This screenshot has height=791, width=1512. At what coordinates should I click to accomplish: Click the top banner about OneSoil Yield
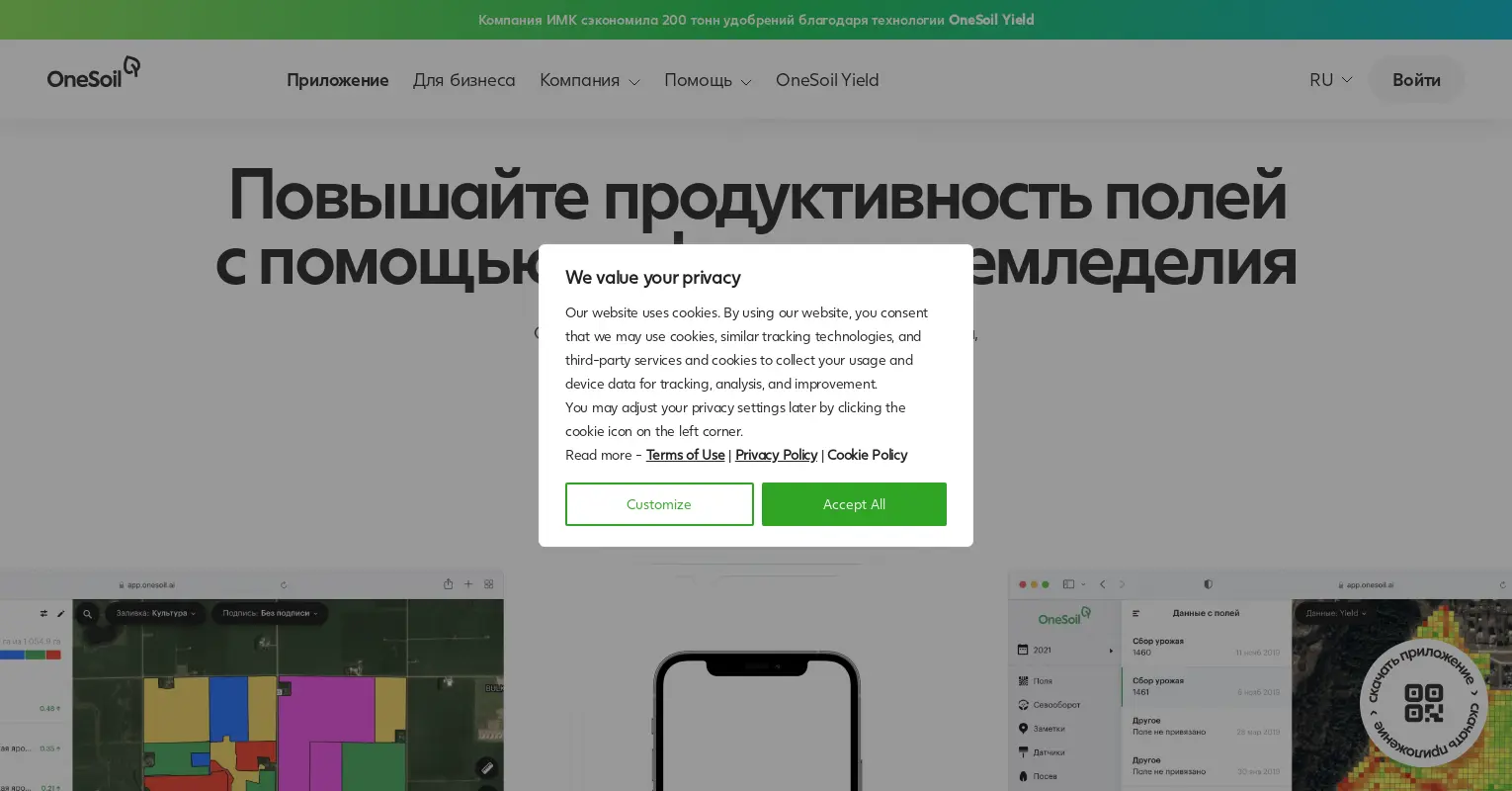click(756, 20)
